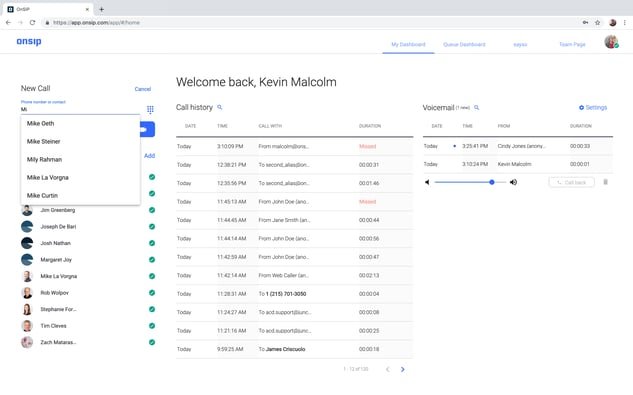Click Rob Wolpov's avatar
The width and height of the screenshot is (633, 395).
(x=27, y=293)
